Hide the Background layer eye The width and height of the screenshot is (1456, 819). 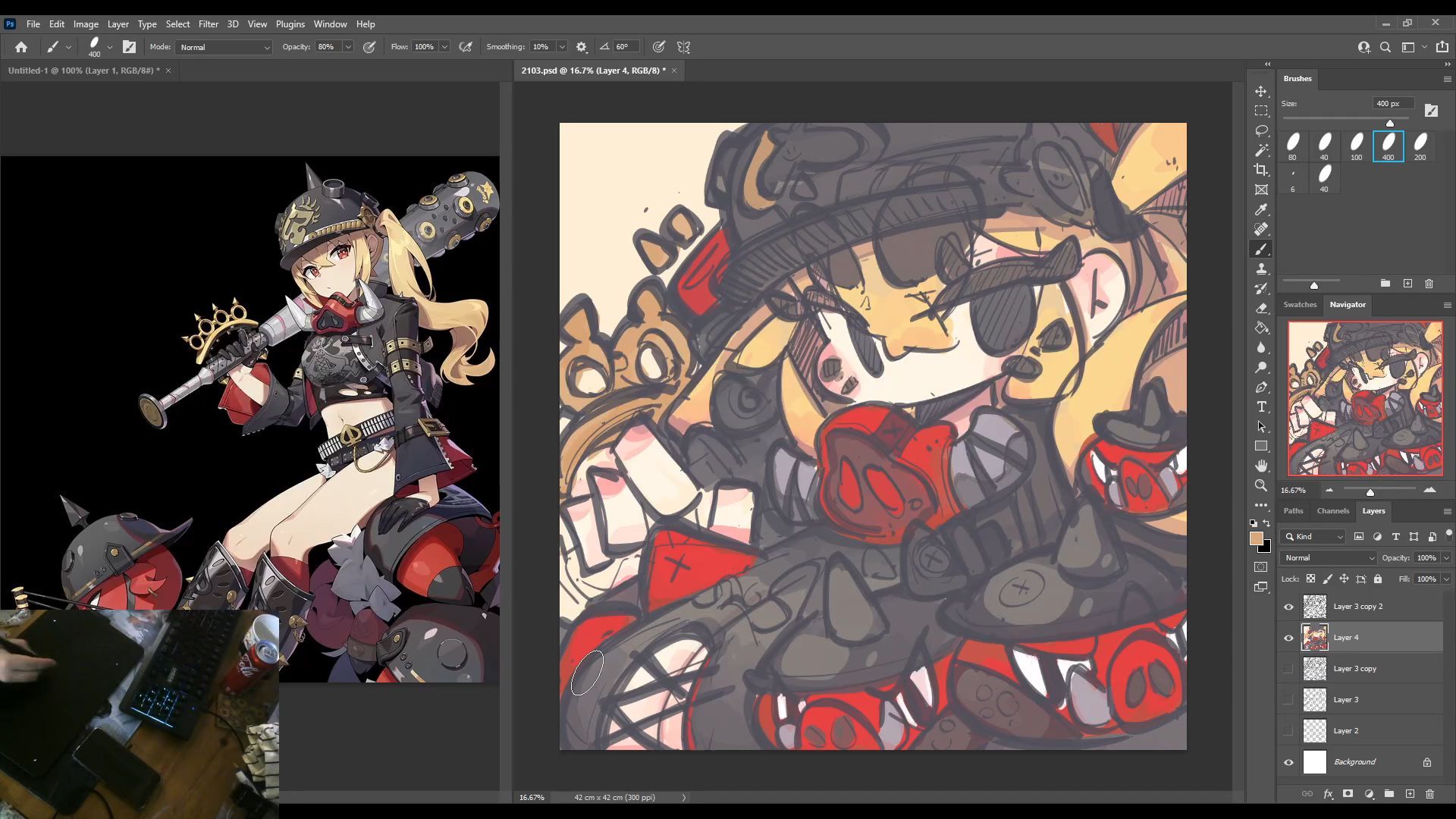(1288, 762)
